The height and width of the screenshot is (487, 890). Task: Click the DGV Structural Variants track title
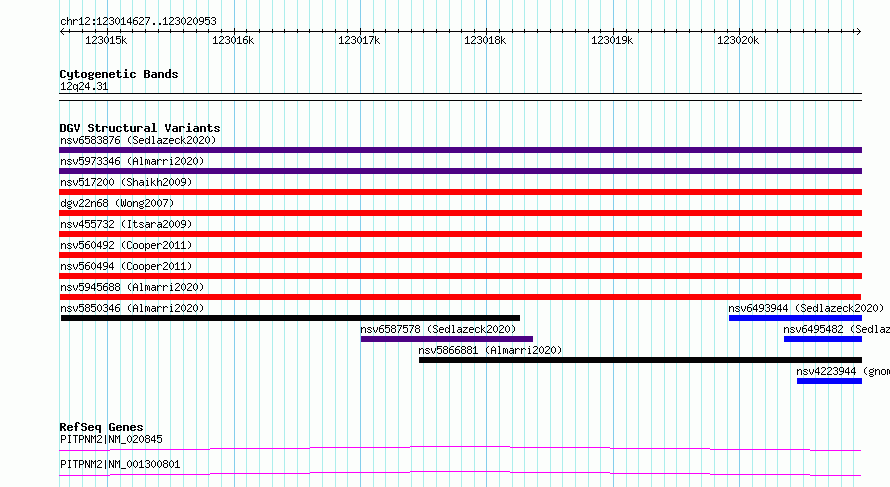point(140,128)
